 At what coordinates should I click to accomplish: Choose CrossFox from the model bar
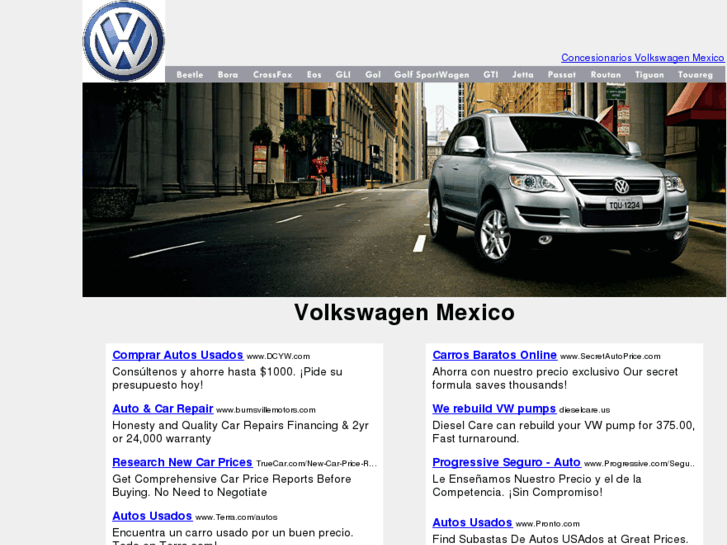[273, 75]
